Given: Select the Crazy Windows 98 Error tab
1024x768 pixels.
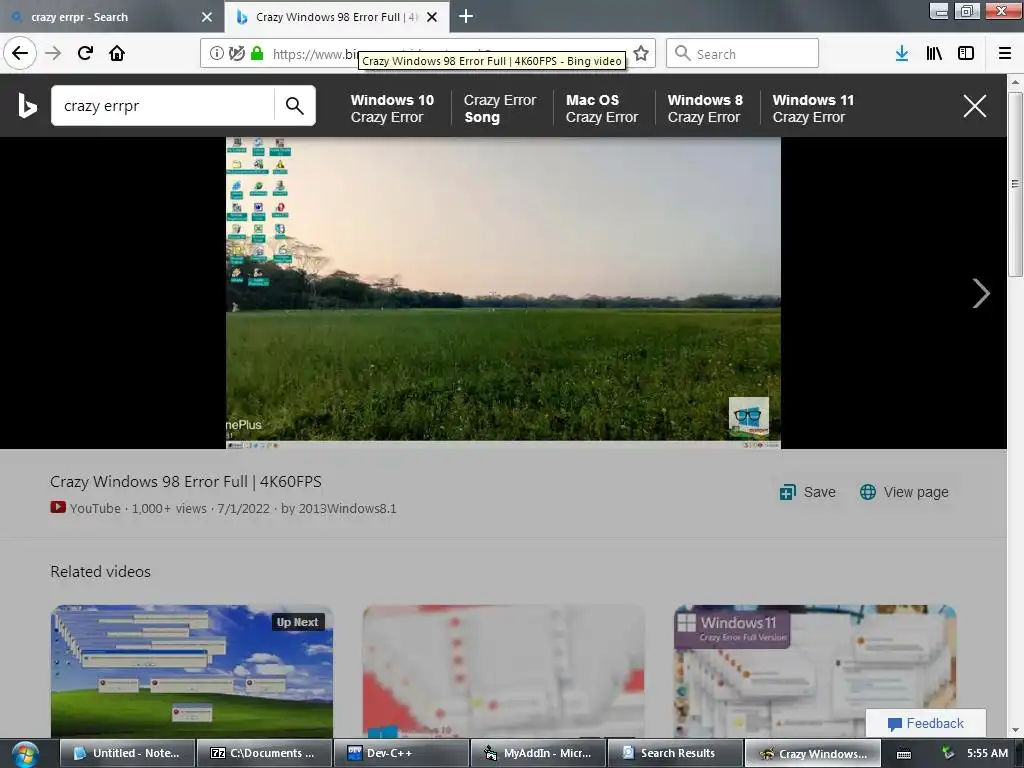Looking at the screenshot, I should coord(336,17).
